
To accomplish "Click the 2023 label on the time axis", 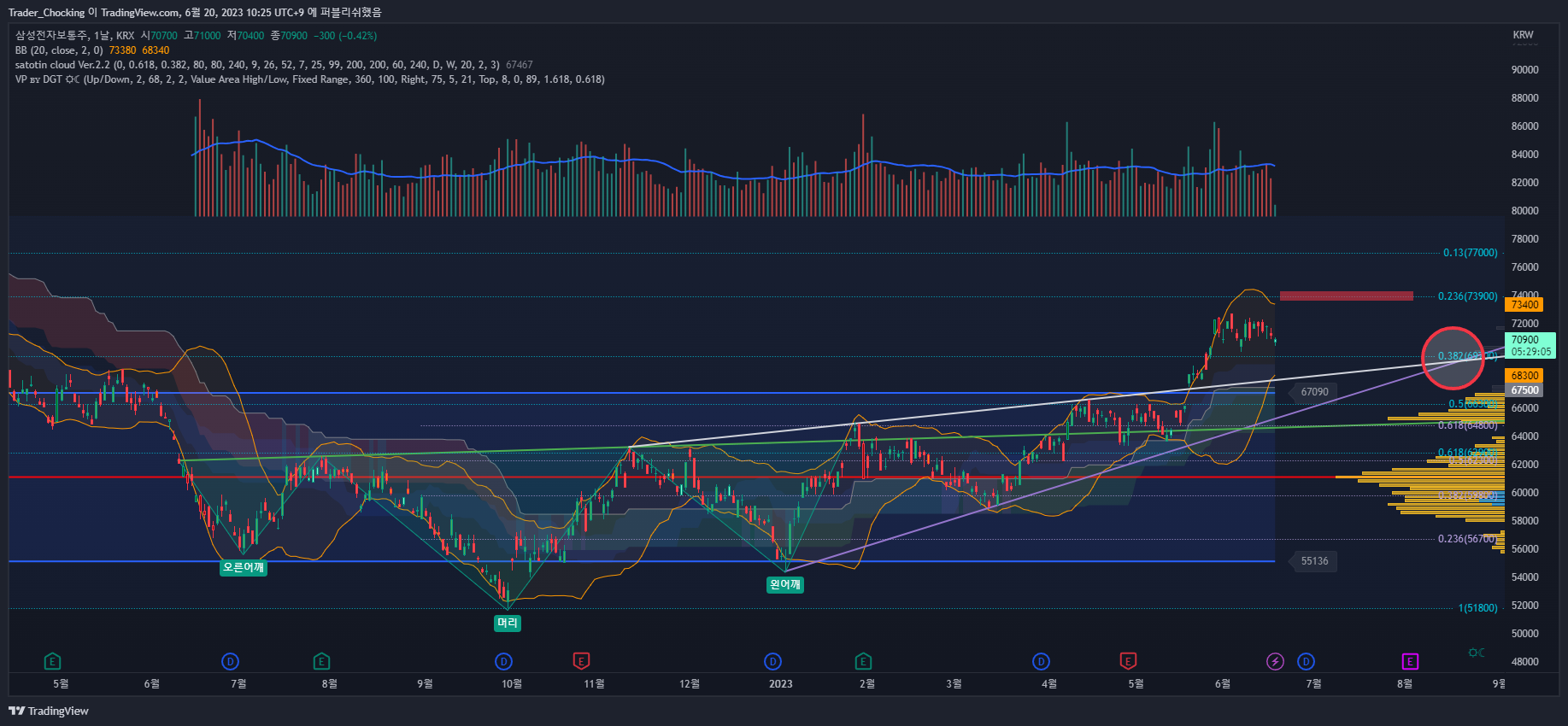I will [780, 684].
